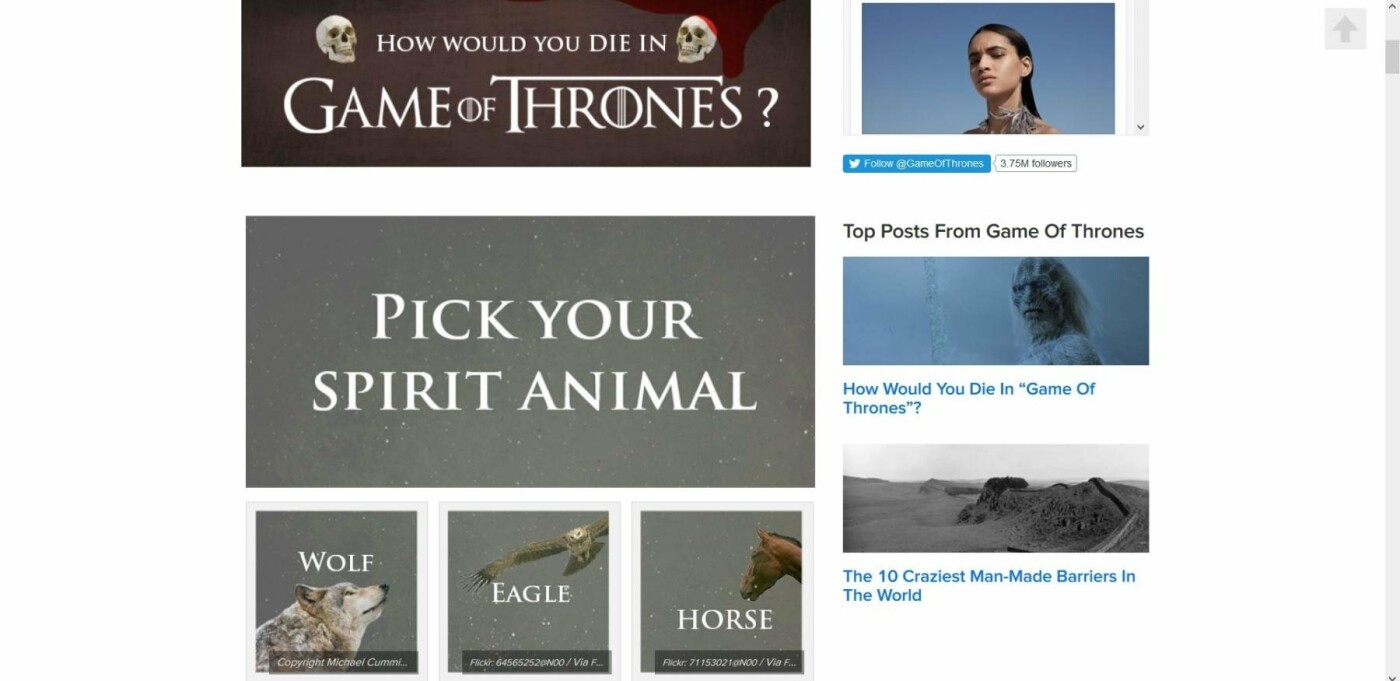Choose the Wolf spirit animal answer

pyautogui.click(x=337, y=591)
